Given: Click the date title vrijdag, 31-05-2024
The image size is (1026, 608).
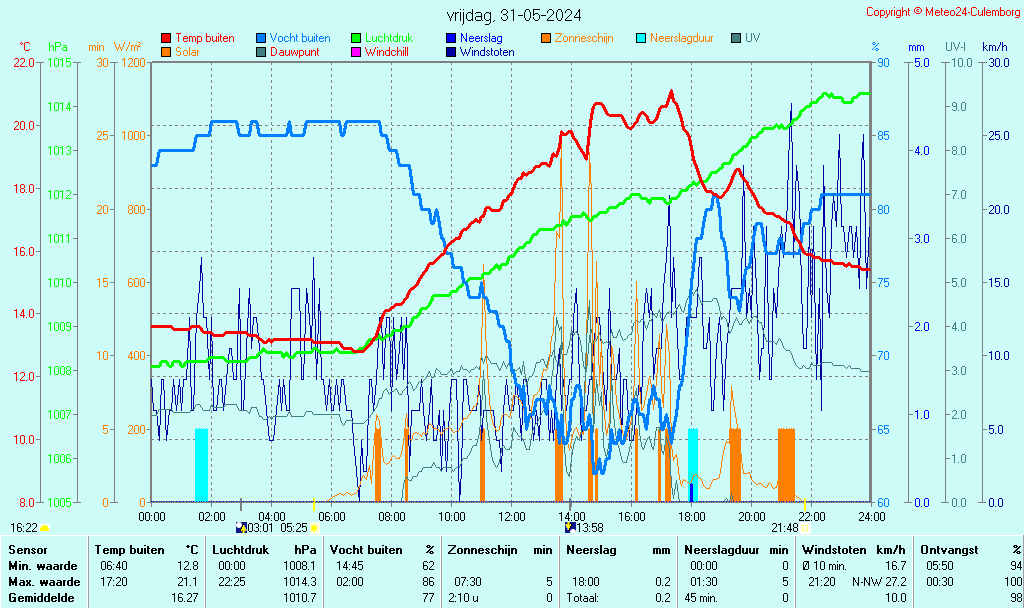Looking at the screenshot, I should (x=514, y=15).
